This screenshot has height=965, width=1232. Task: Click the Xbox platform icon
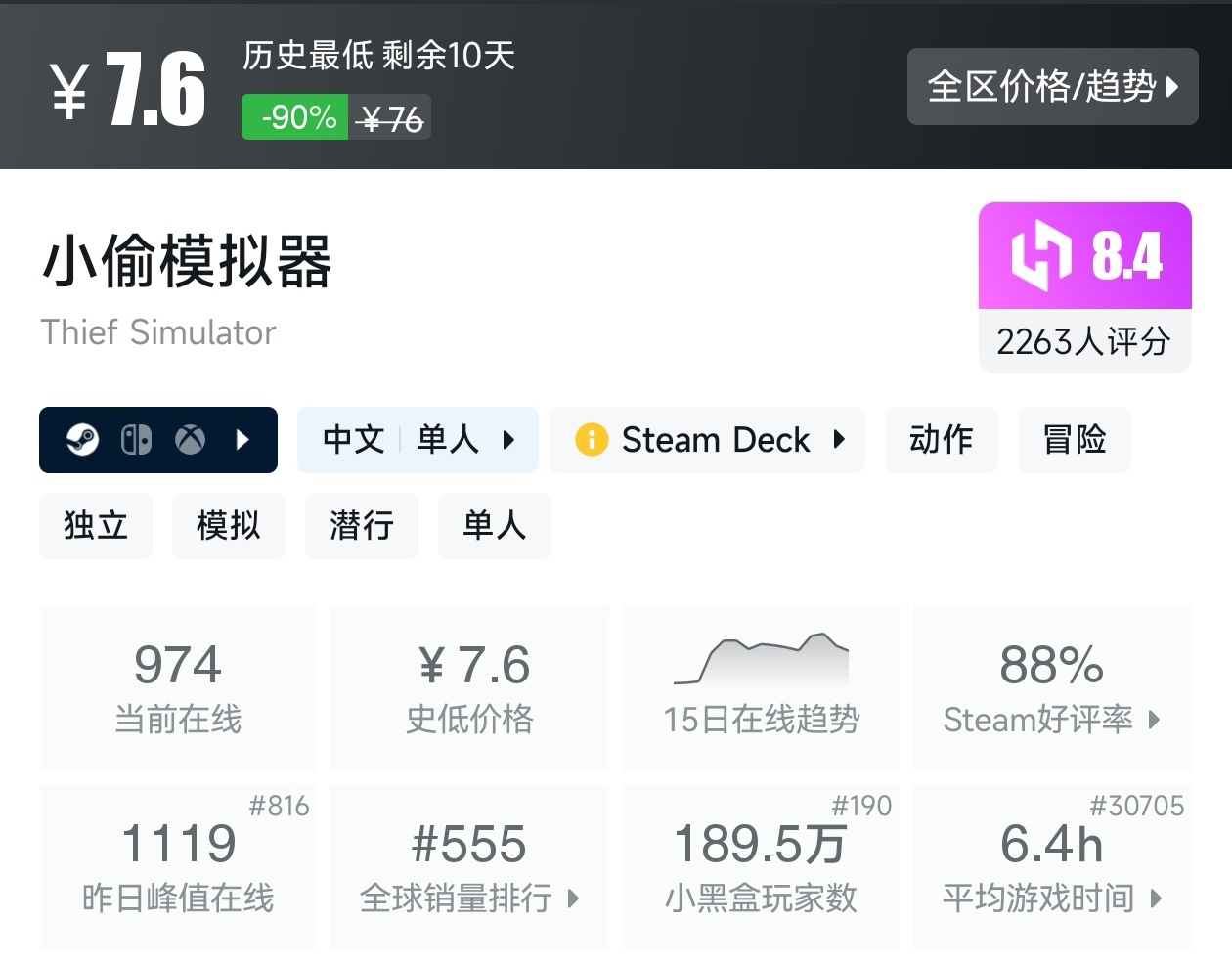coord(190,440)
